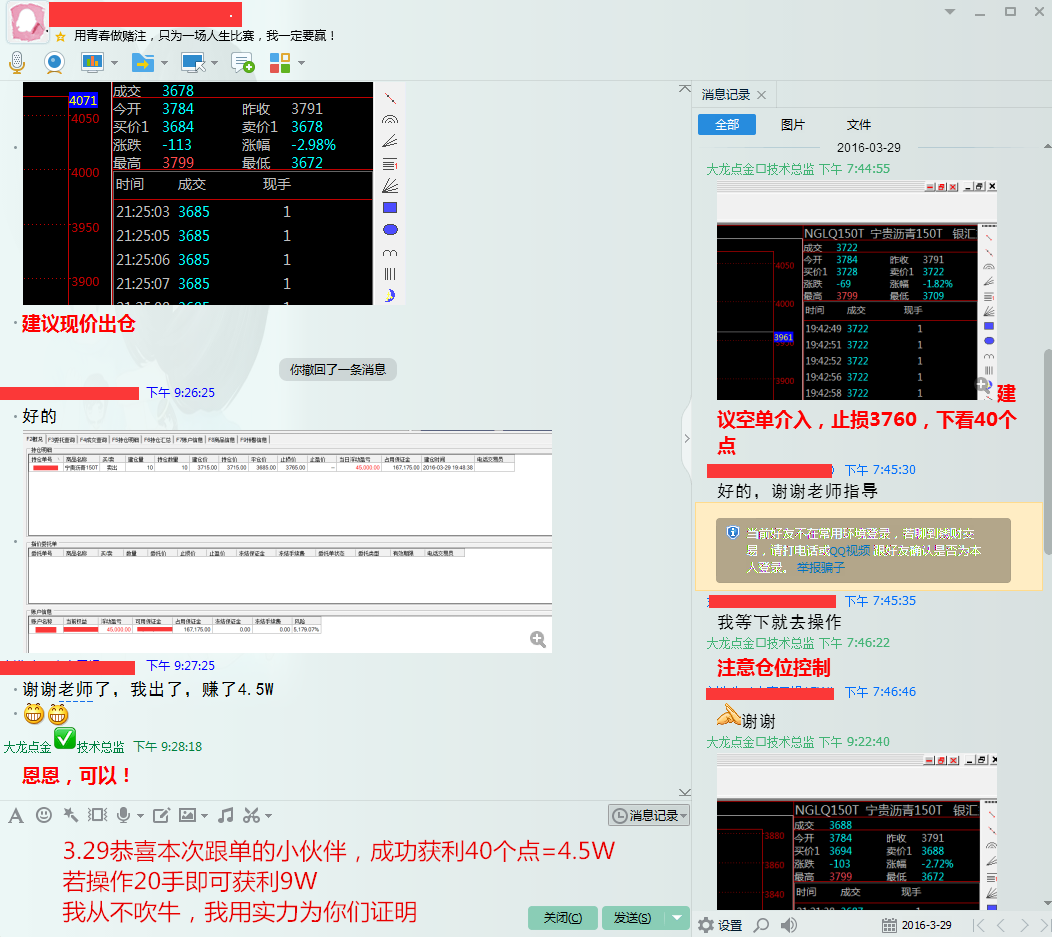Switch to the 文件 tab in history

coord(858,125)
